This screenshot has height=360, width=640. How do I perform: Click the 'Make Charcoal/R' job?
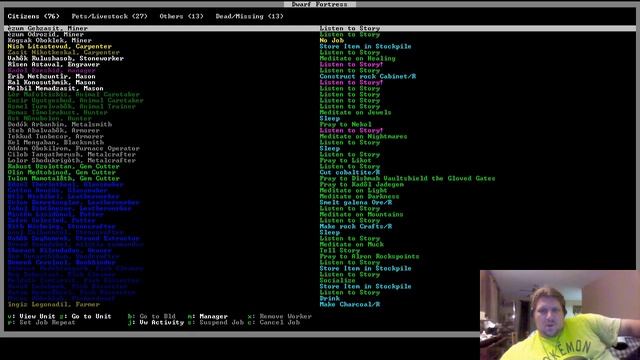point(350,304)
